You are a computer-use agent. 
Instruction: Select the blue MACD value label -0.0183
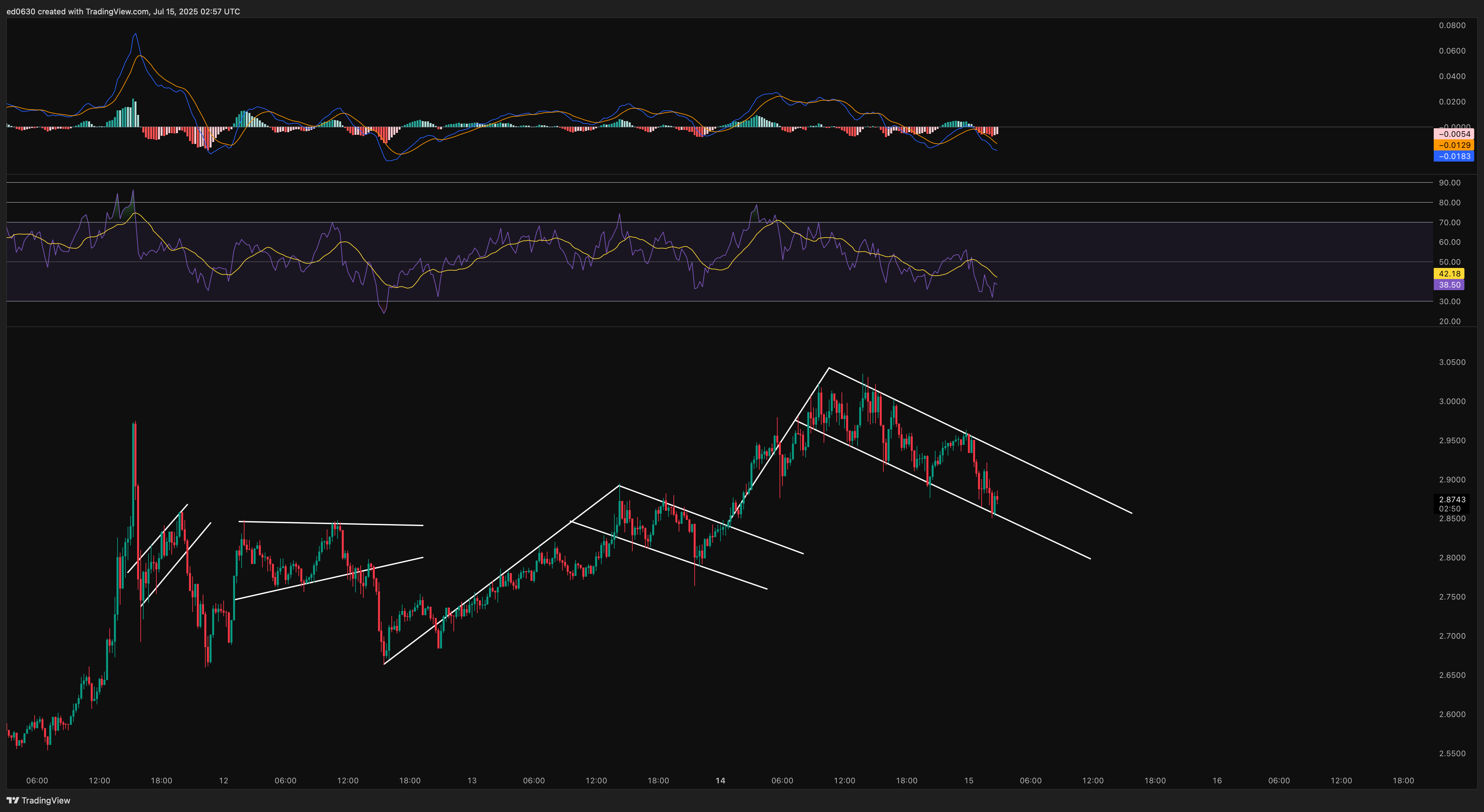1453,156
